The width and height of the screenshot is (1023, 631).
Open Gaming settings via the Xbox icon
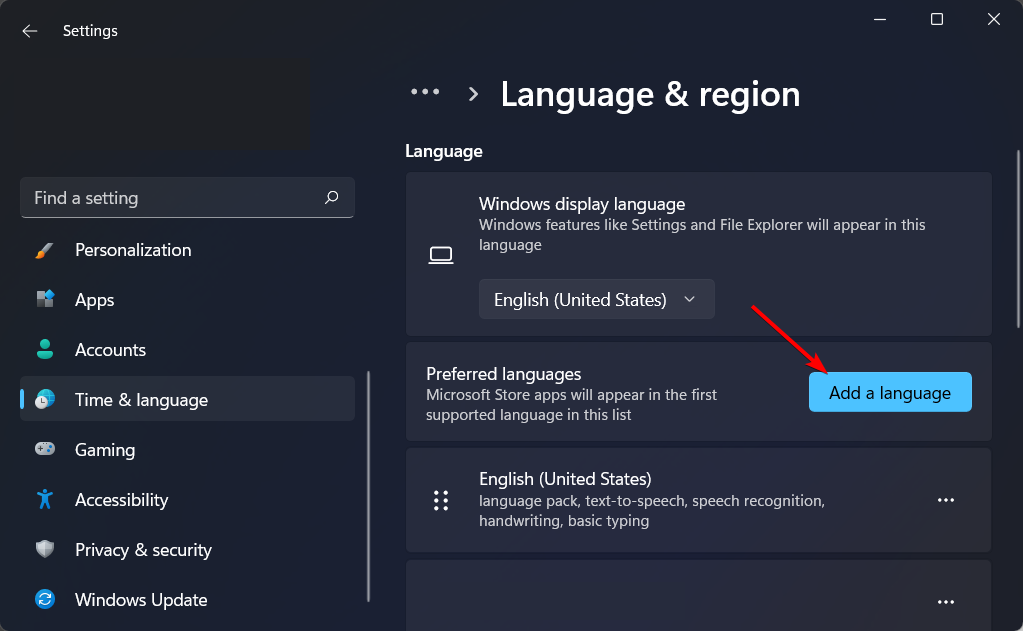tap(44, 449)
